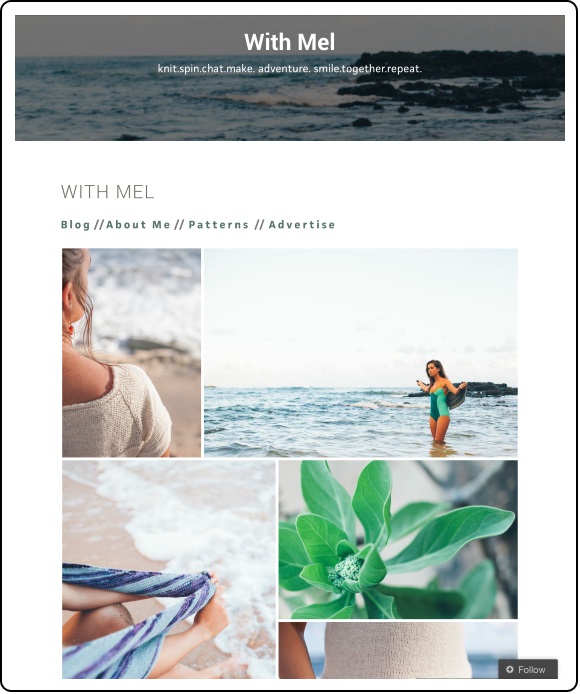This screenshot has width=580, height=694.
Task: Open the green plant leaves photo
Action: click(x=398, y=540)
